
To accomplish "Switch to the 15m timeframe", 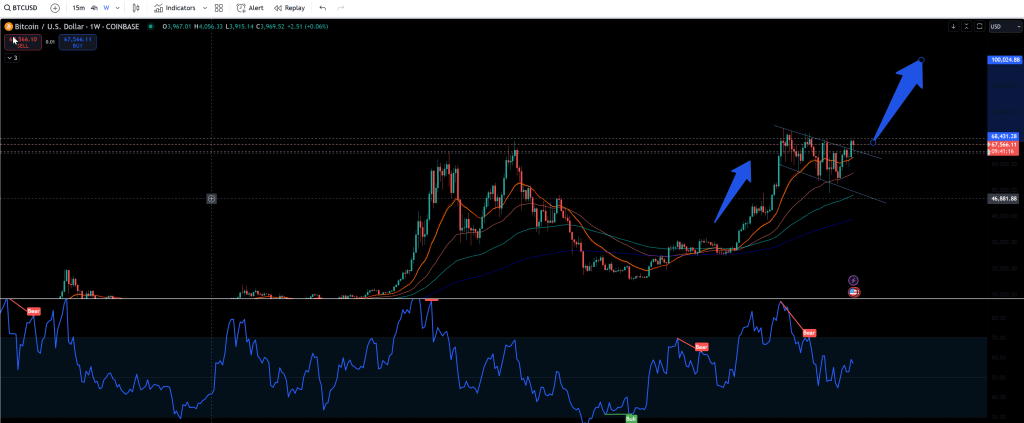I will 78,8.
